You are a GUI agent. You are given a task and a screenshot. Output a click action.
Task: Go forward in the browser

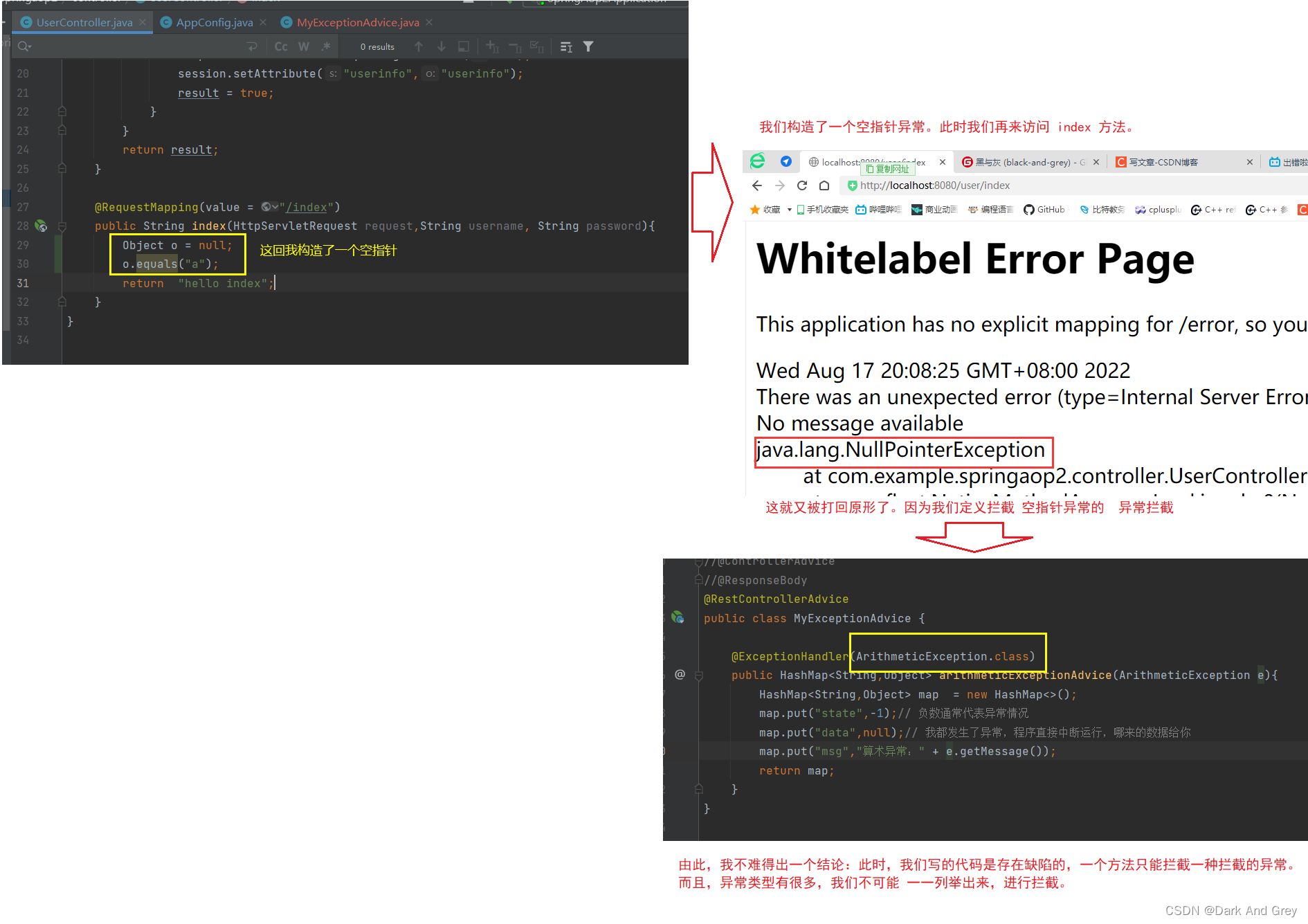(x=780, y=185)
